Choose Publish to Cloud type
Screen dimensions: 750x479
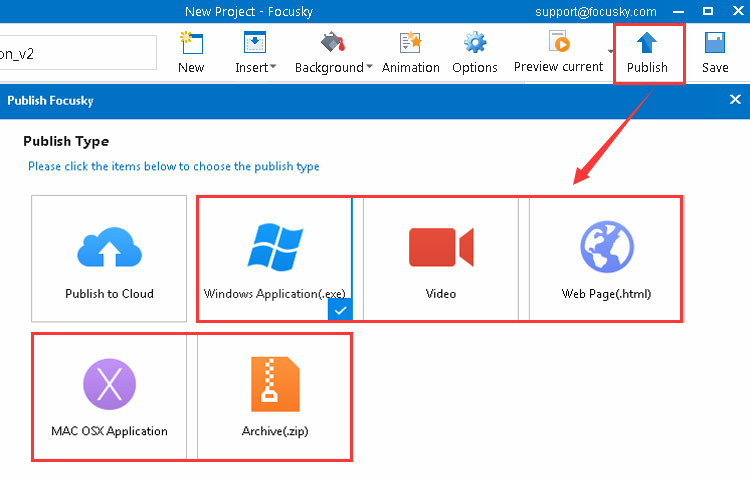tap(109, 258)
